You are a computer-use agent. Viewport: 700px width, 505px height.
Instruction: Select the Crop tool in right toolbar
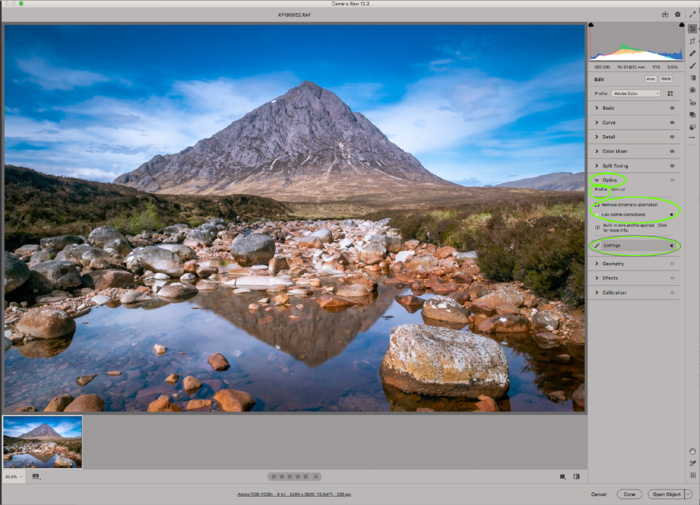pyautogui.click(x=692, y=41)
